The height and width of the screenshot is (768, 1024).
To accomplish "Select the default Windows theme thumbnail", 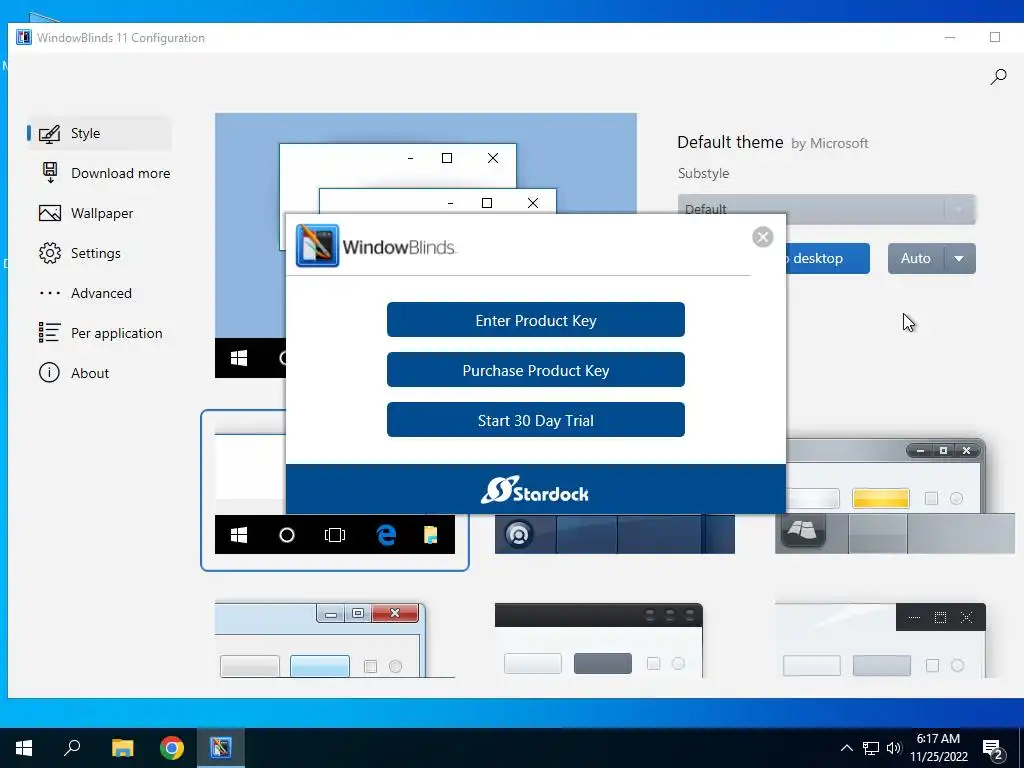I will point(334,490).
